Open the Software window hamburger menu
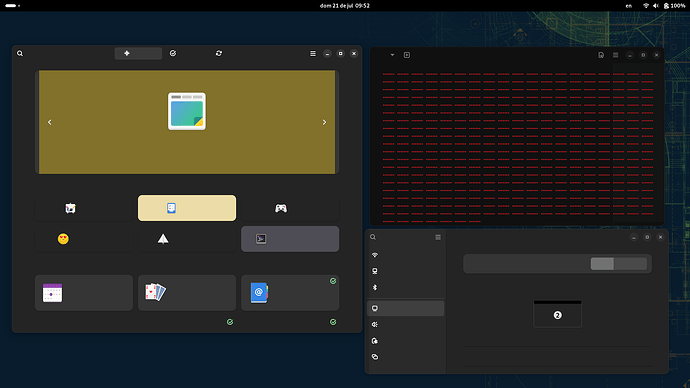The width and height of the screenshot is (690, 388). (x=313, y=53)
